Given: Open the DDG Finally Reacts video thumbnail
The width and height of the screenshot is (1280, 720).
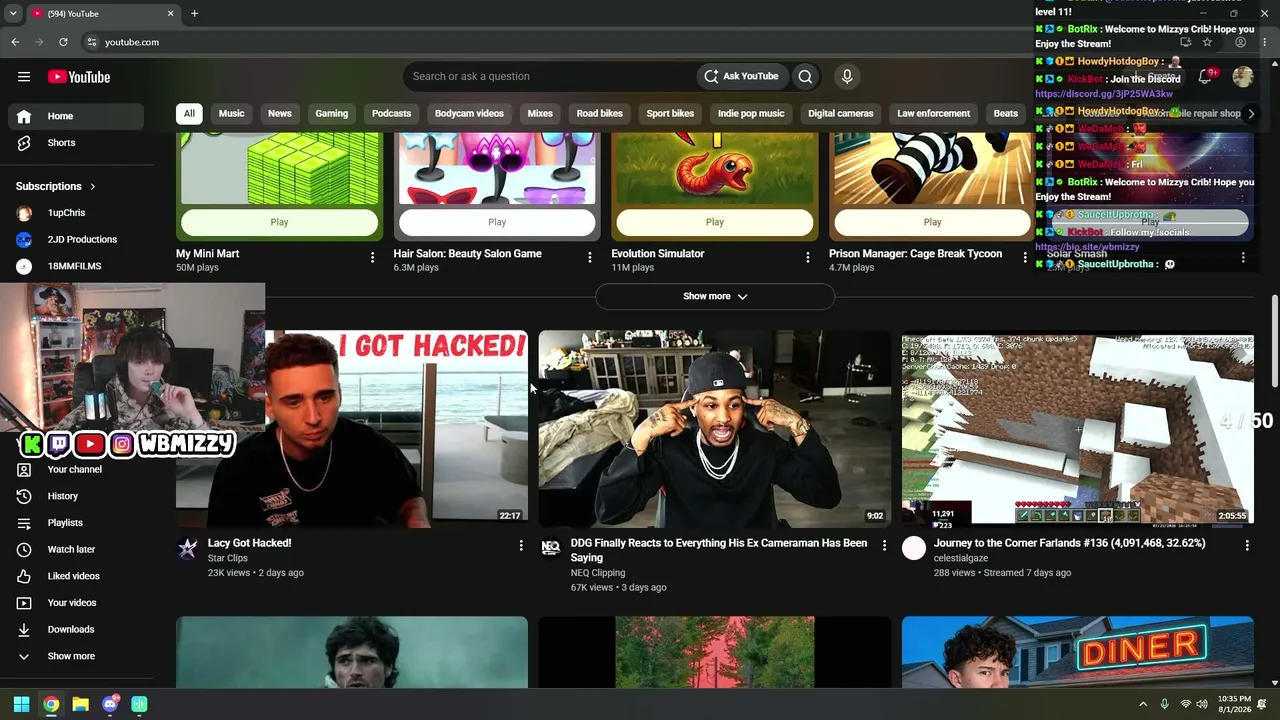Looking at the screenshot, I should [715, 429].
